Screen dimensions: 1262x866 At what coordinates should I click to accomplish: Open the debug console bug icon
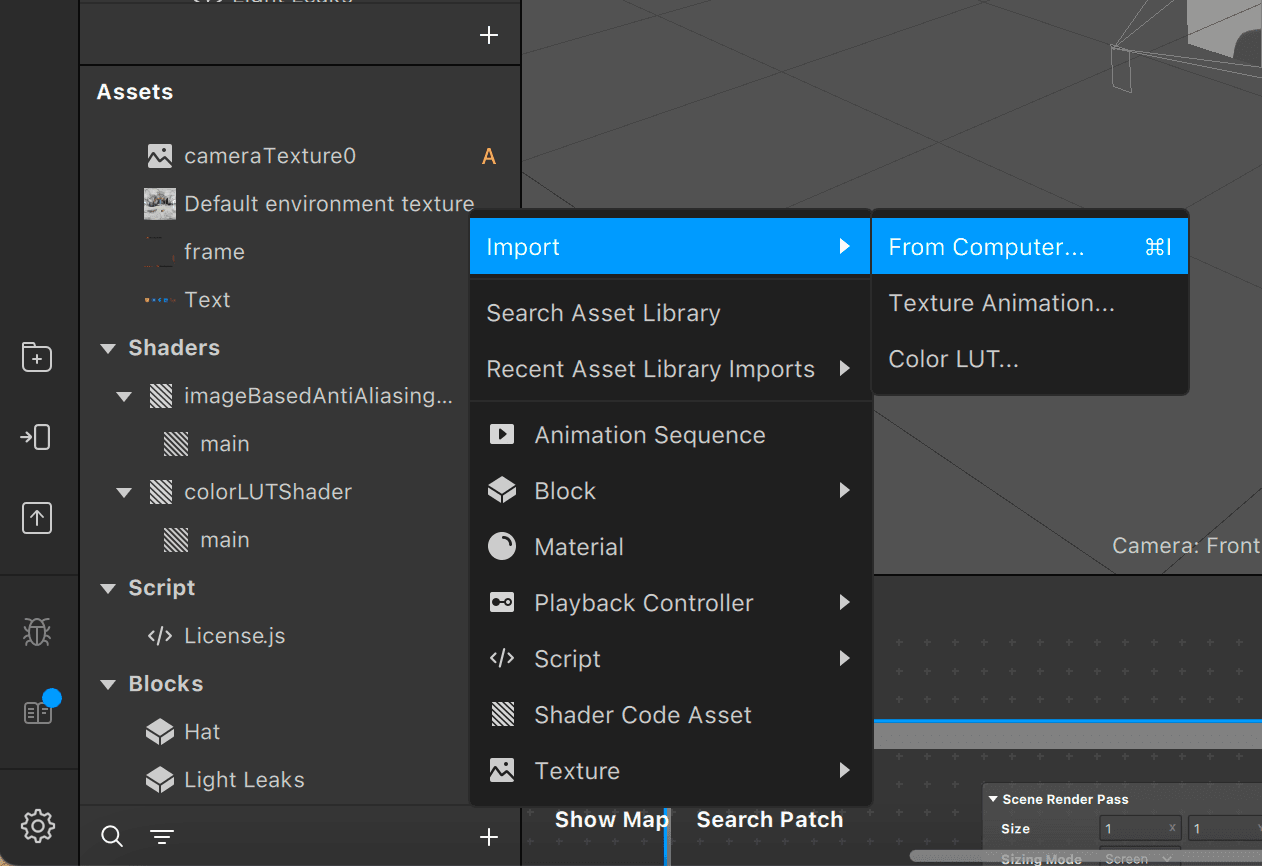coord(37,632)
